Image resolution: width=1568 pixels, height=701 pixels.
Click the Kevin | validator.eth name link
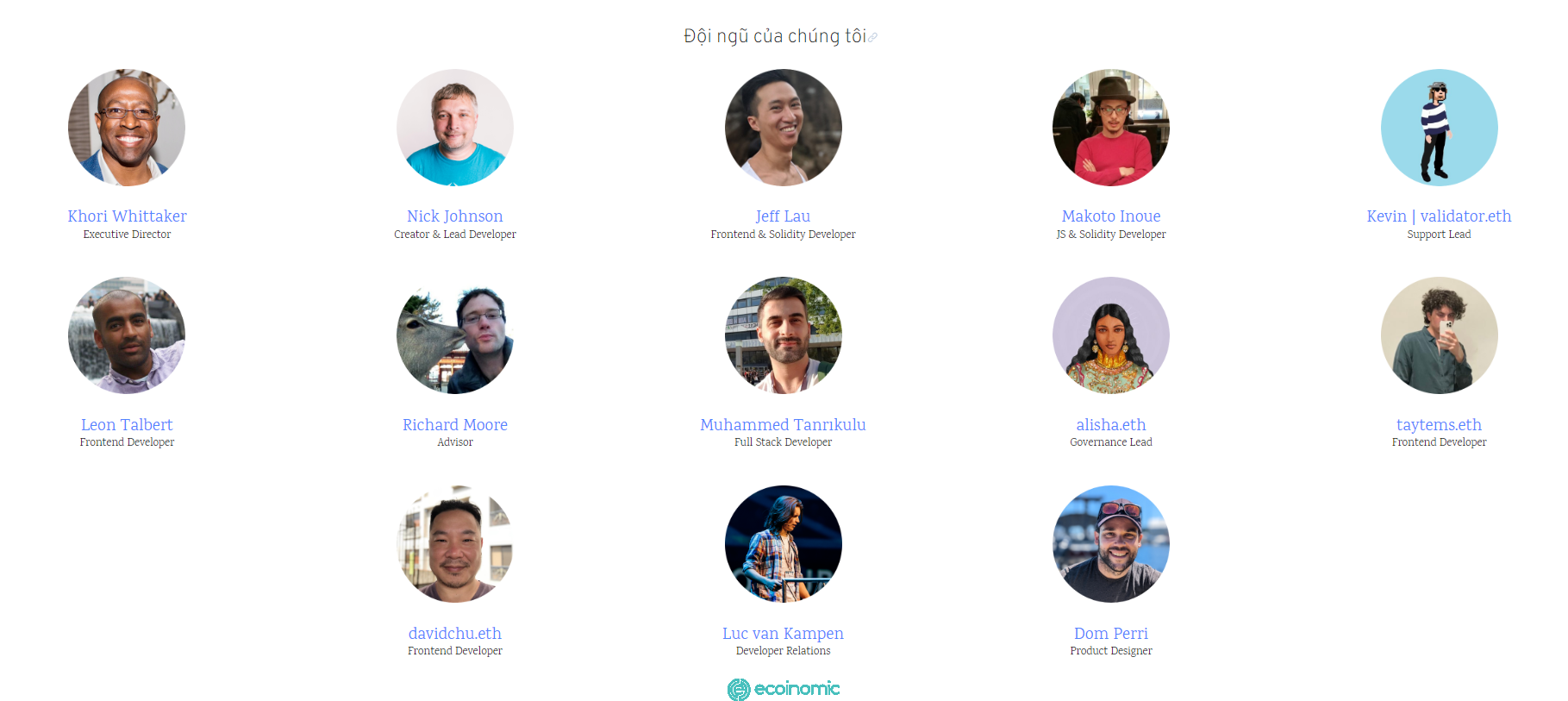pos(1439,216)
